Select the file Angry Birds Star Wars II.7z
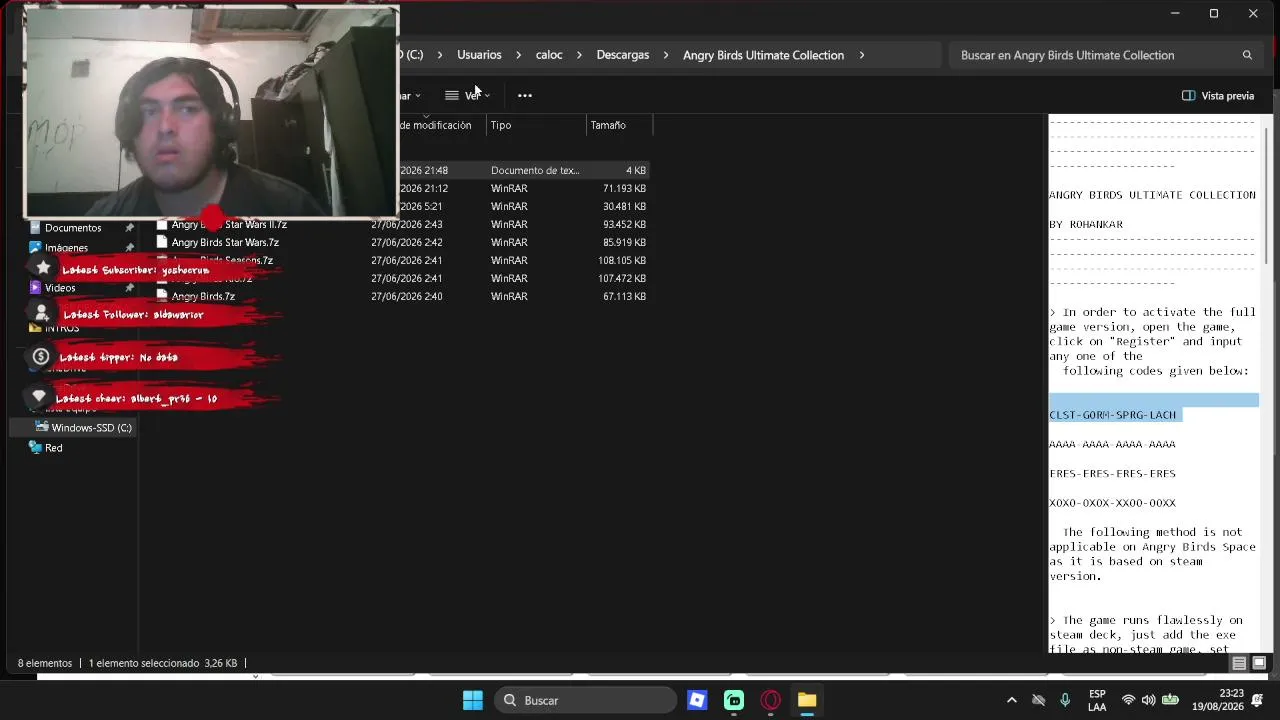This screenshot has height=720, width=1280. 229,224
